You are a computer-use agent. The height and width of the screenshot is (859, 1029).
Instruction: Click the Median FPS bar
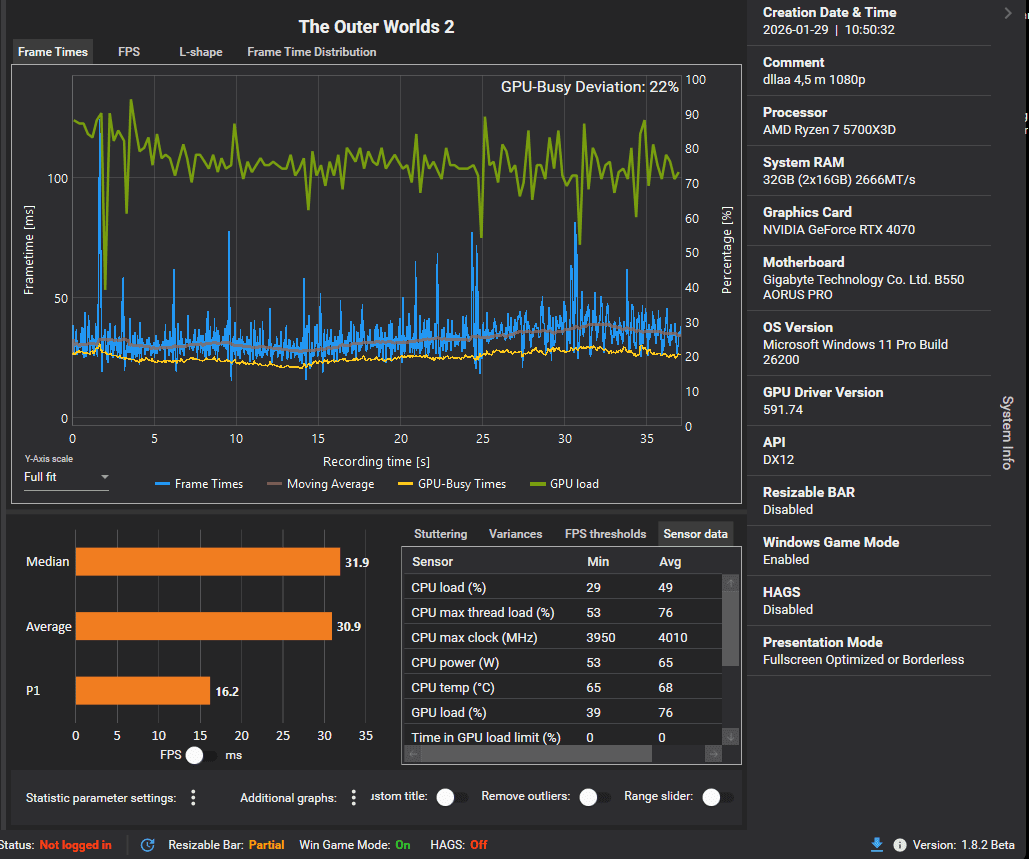[207, 562]
